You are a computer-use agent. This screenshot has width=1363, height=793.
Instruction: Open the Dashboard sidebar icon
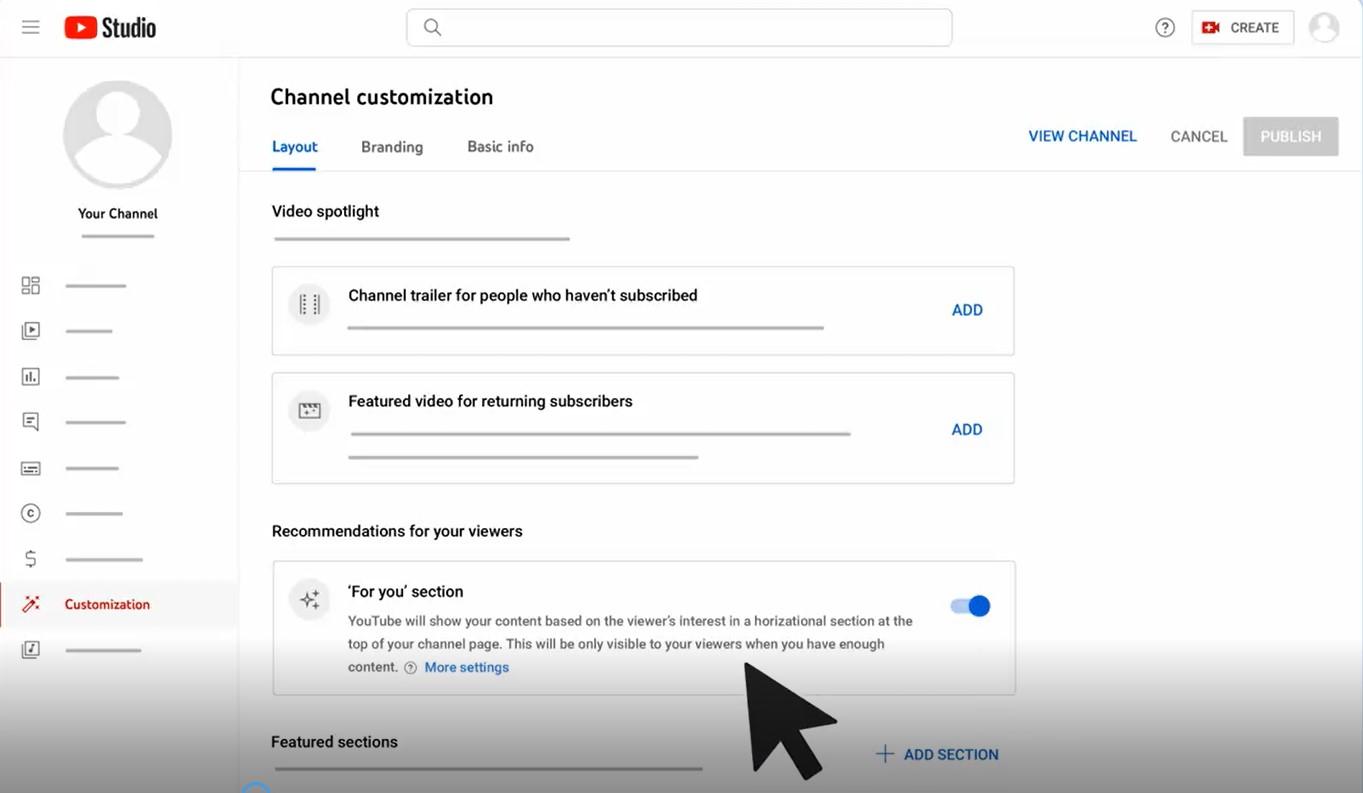31,286
